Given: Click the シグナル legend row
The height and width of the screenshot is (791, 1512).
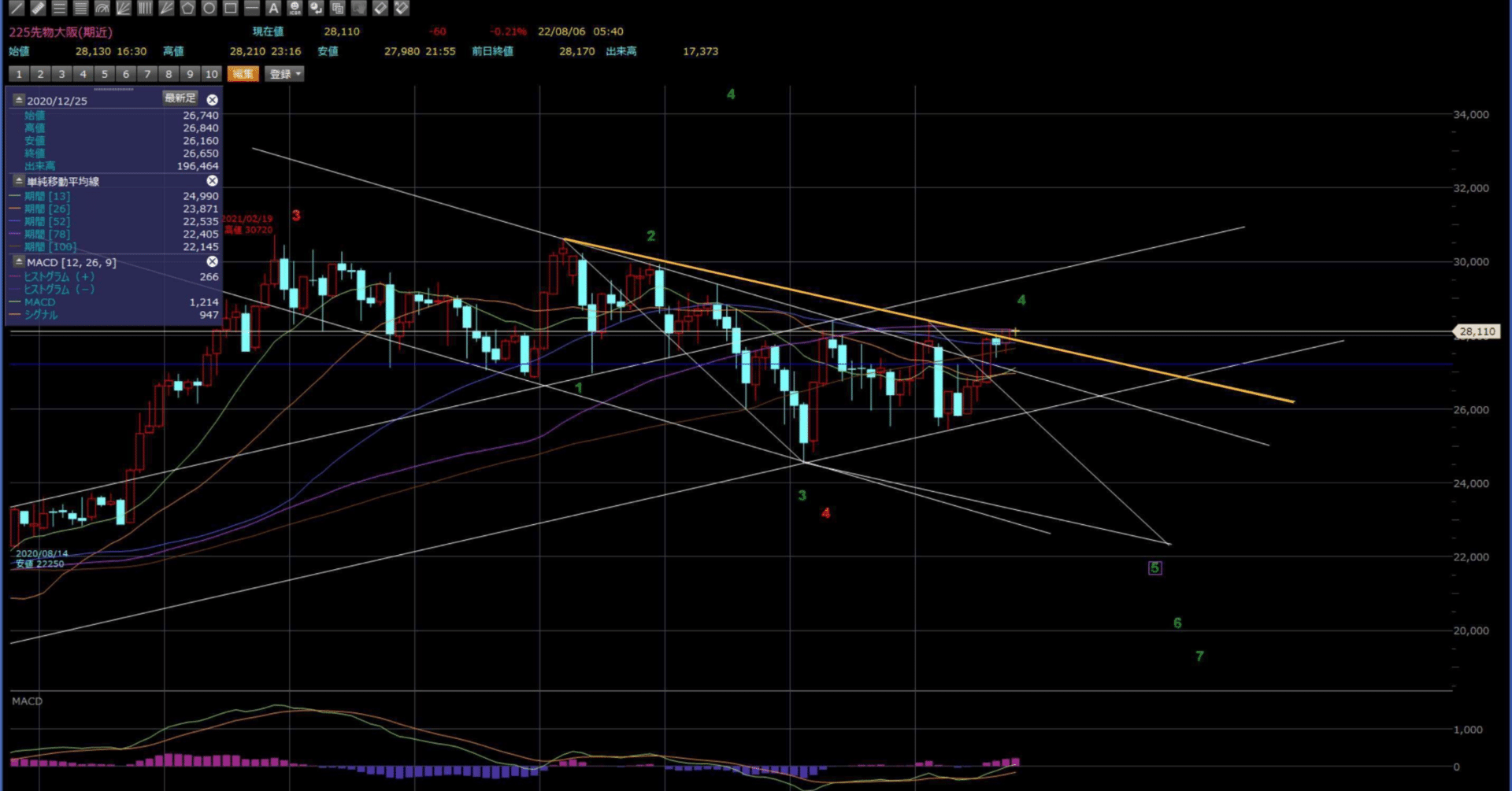Looking at the screenshot, I should point(114,315).
